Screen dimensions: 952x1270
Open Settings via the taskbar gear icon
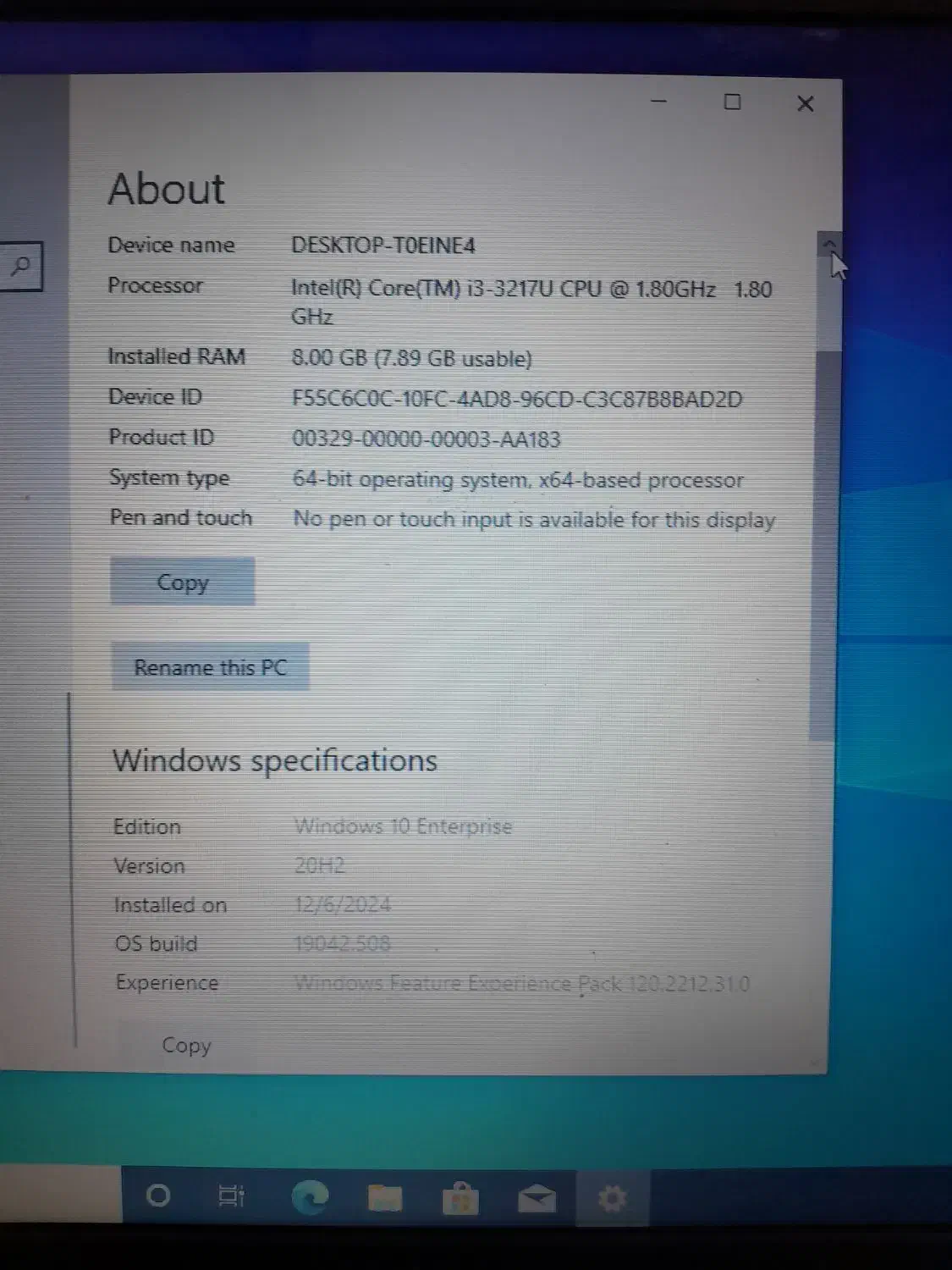point(611,1198)
